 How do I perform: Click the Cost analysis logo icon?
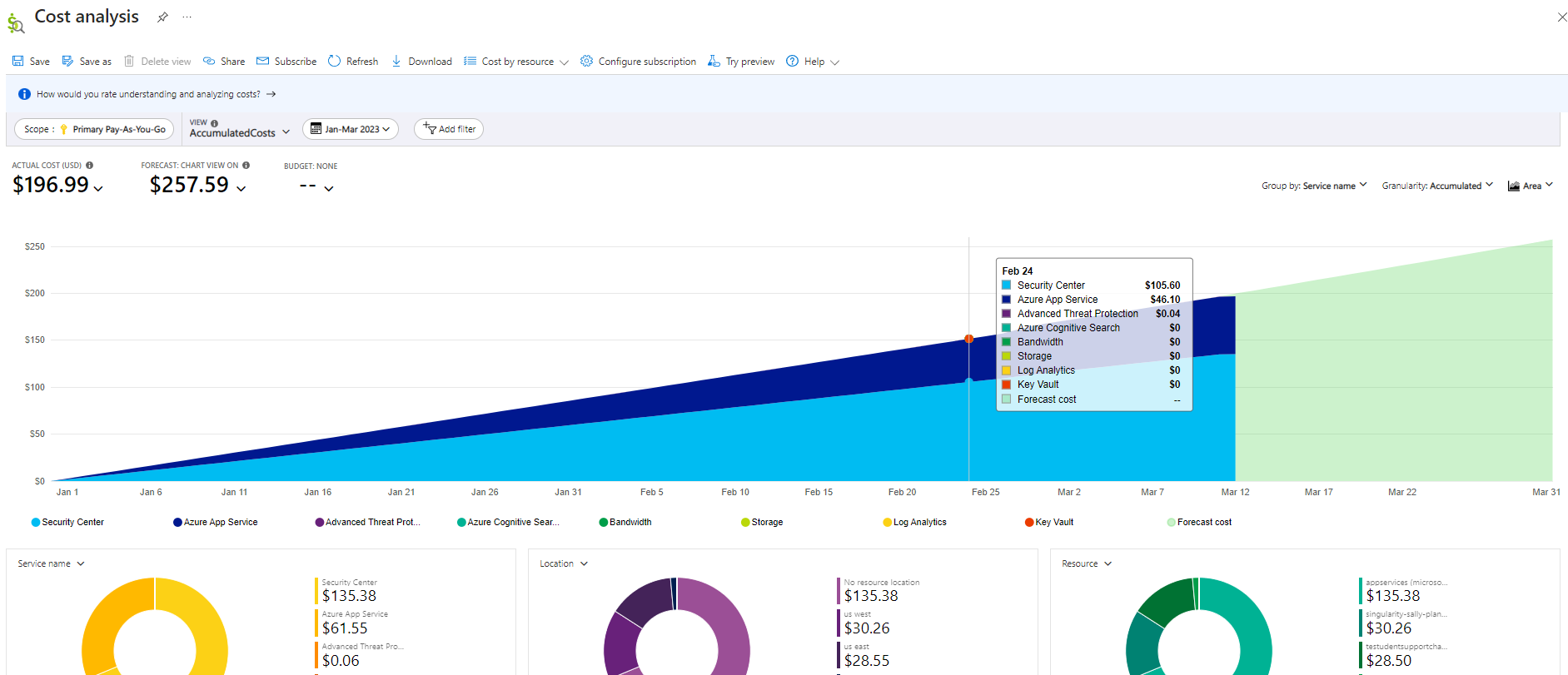click(x=16, y=23)
